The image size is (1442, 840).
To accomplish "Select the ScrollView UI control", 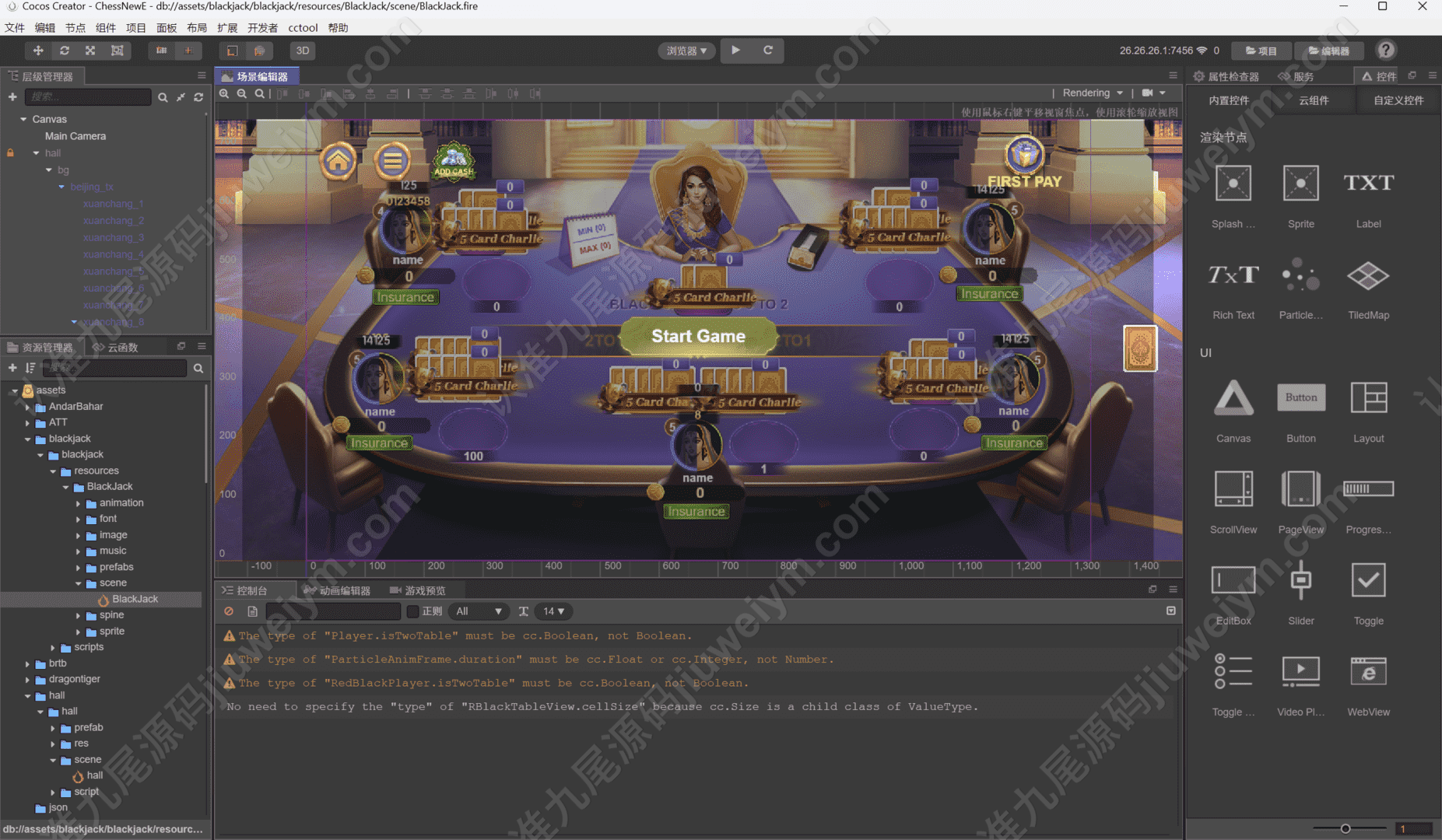I will point(1233,489).
